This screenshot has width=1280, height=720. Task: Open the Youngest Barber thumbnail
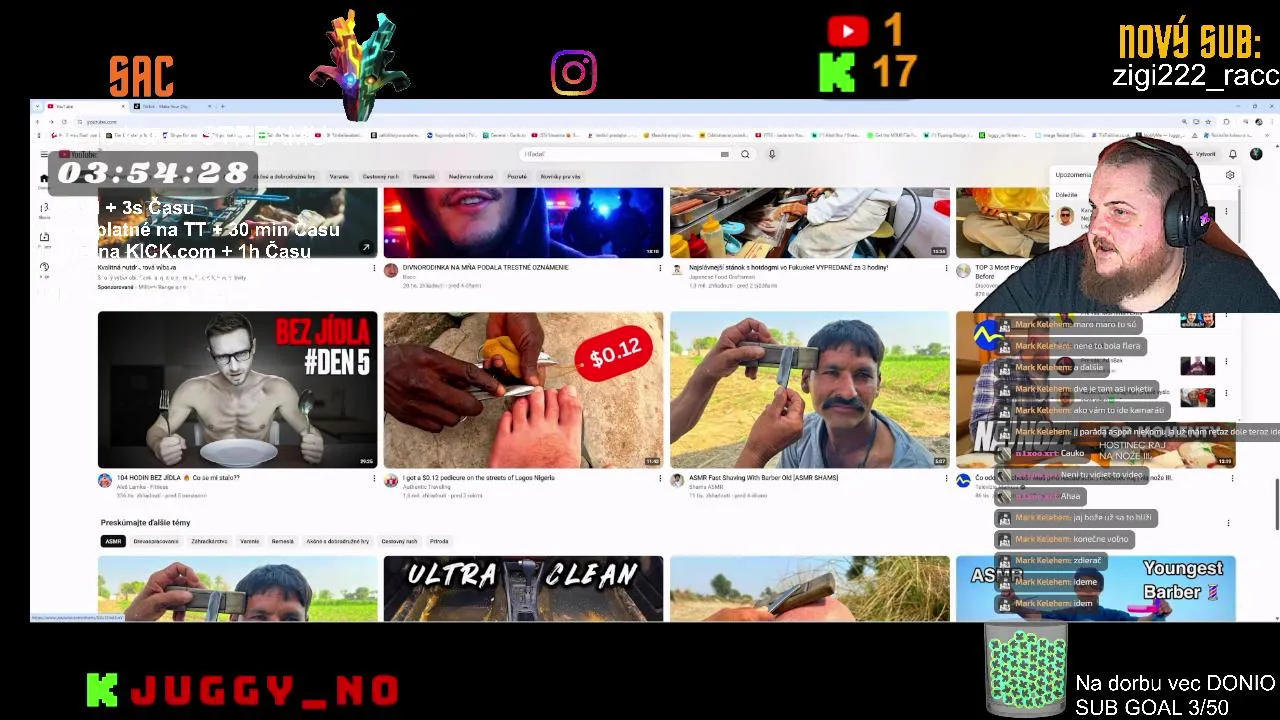[x=1096, y=589]
